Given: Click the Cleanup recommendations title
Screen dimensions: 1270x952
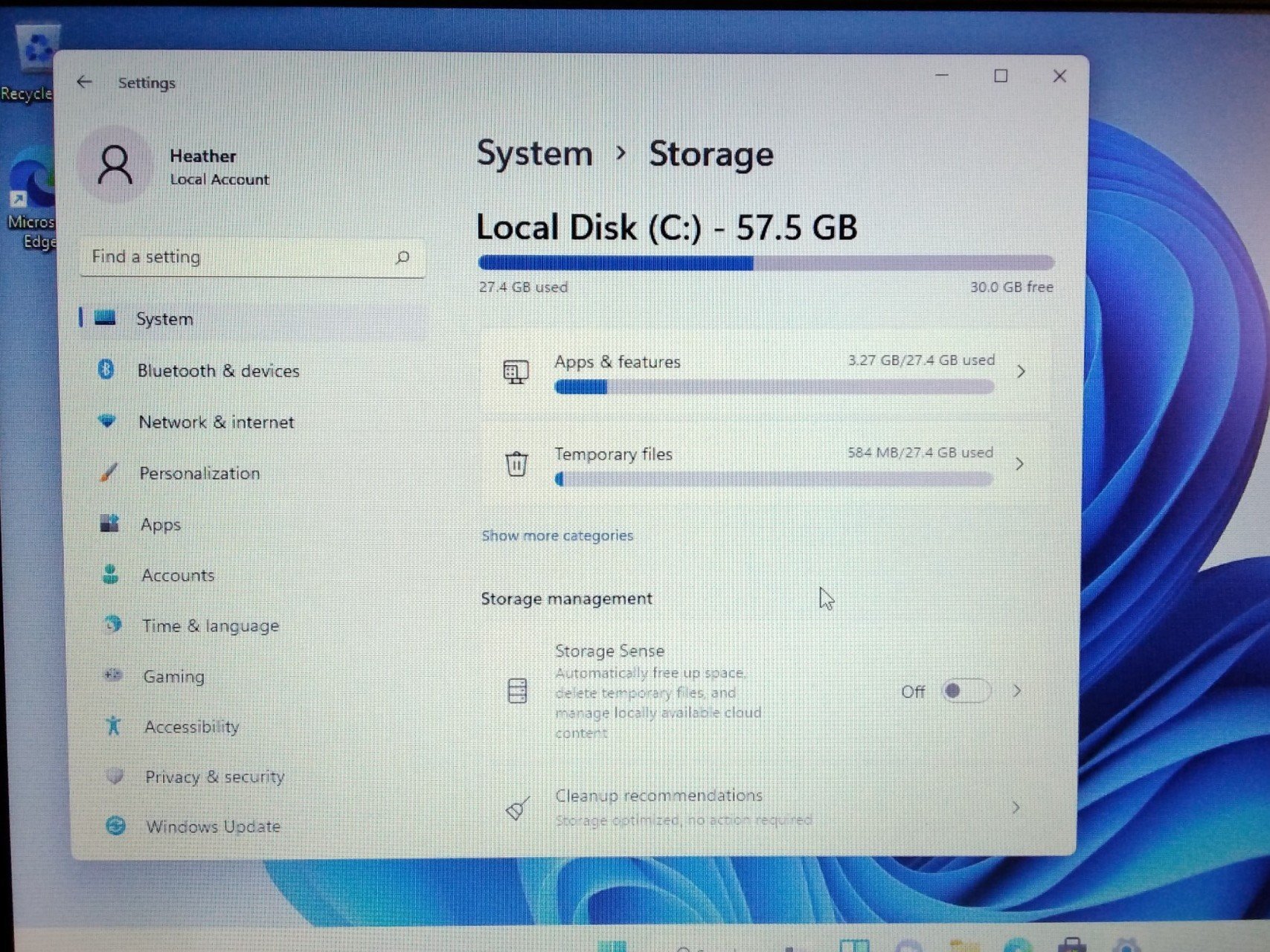Looking at the screenshot, I should [658, 795].
